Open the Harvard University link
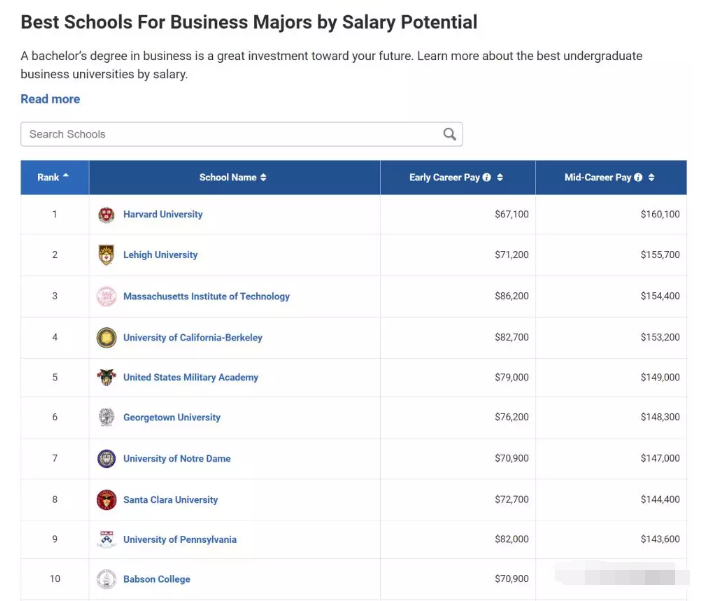Screen dimensions: 709x601 coord(163,214)
